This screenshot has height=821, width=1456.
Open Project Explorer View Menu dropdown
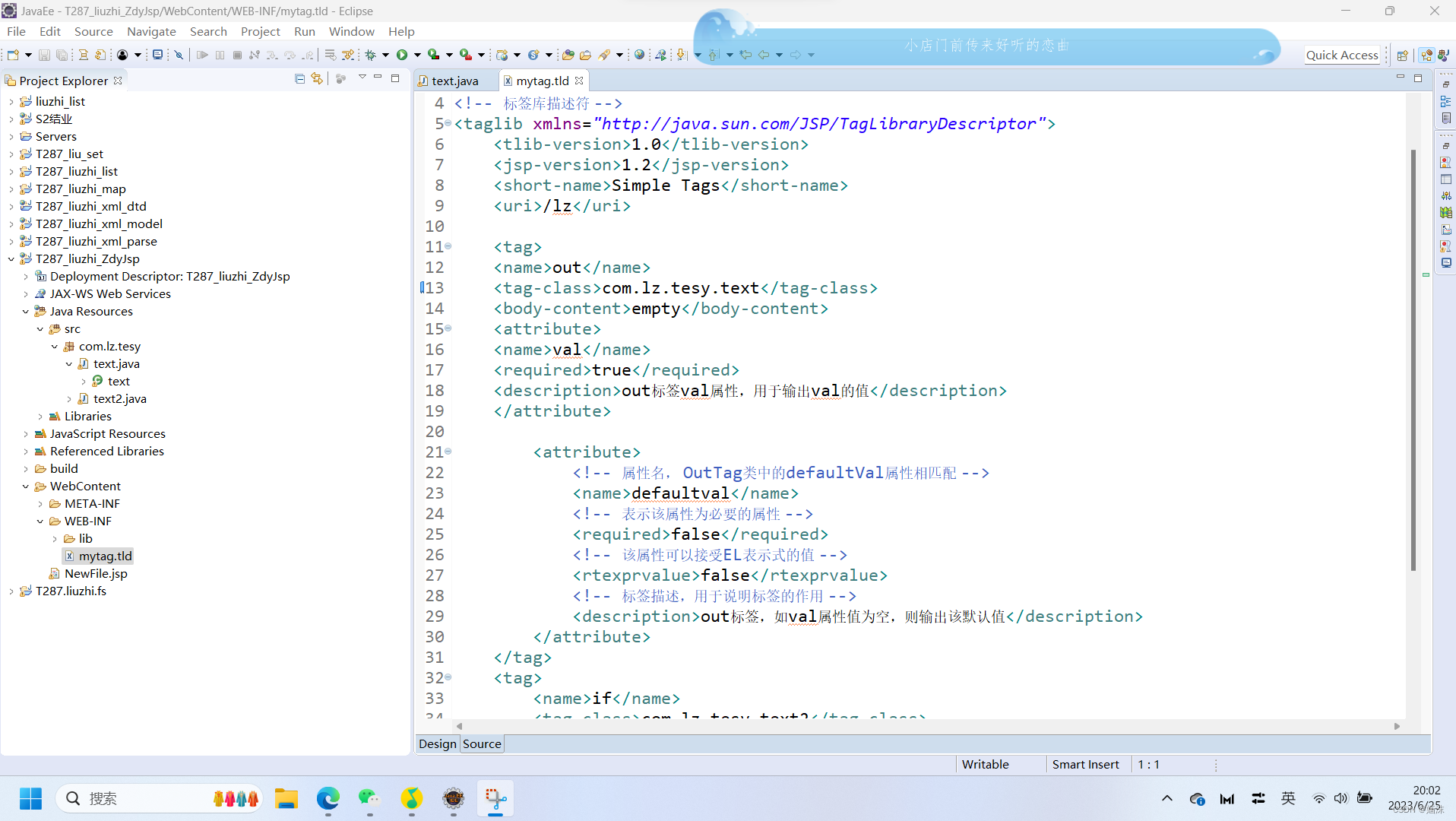[362, 78]
